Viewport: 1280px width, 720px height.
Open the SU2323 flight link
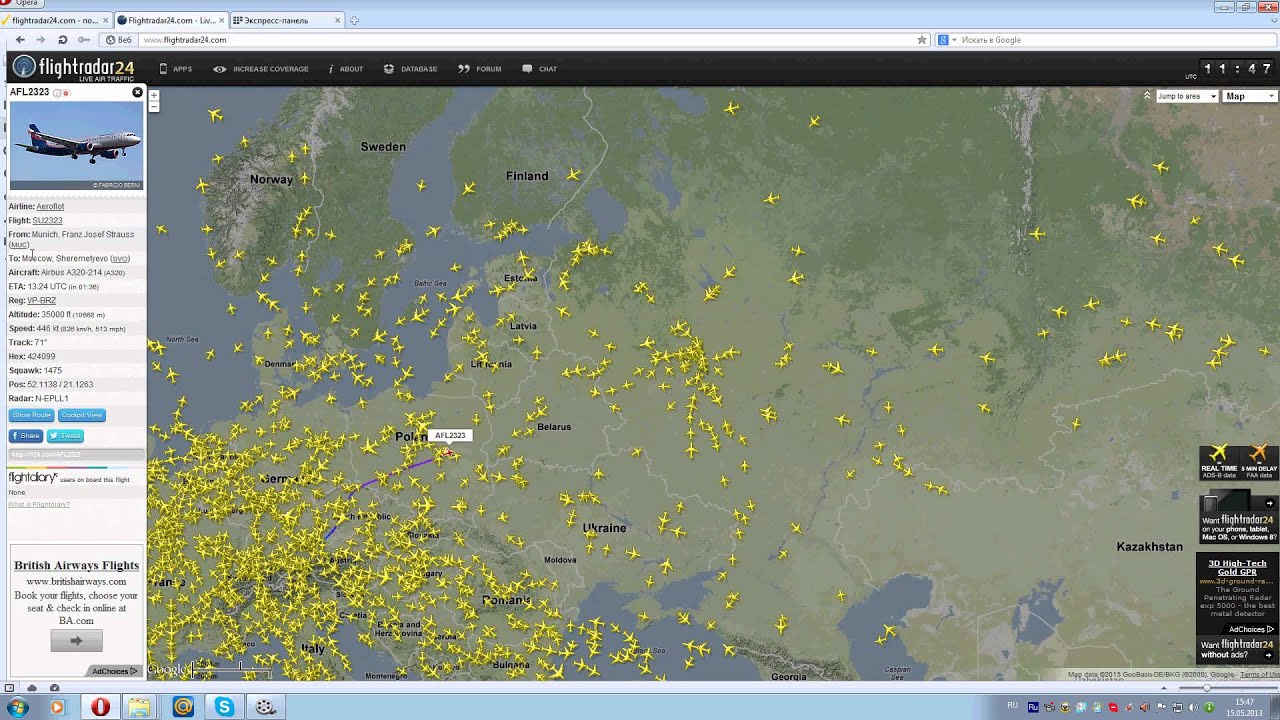[47, 220]
